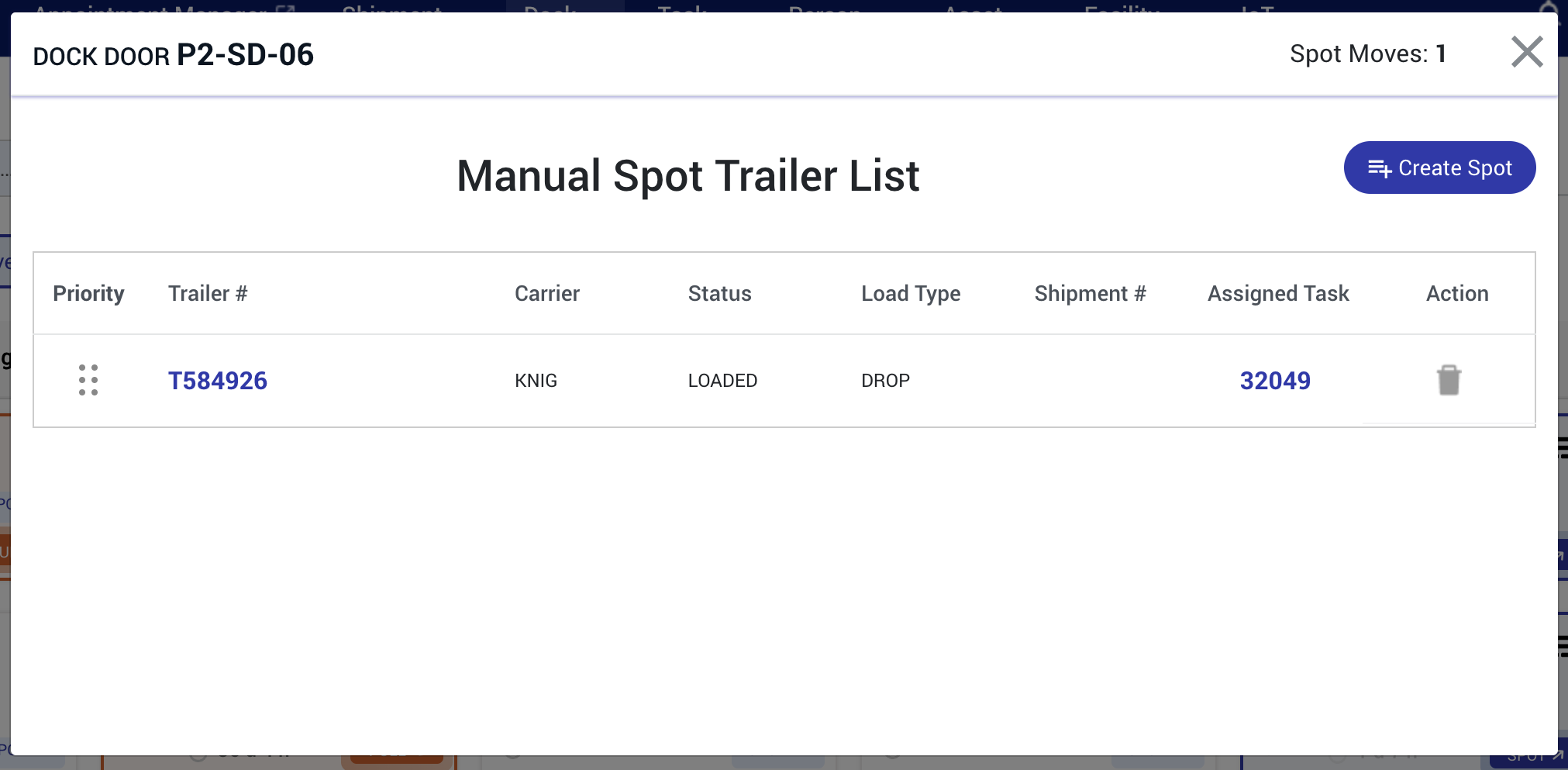Select the Trailer # column header
Image resolution: width=1568 pixels, height=770 pixels.
[208, 293]
